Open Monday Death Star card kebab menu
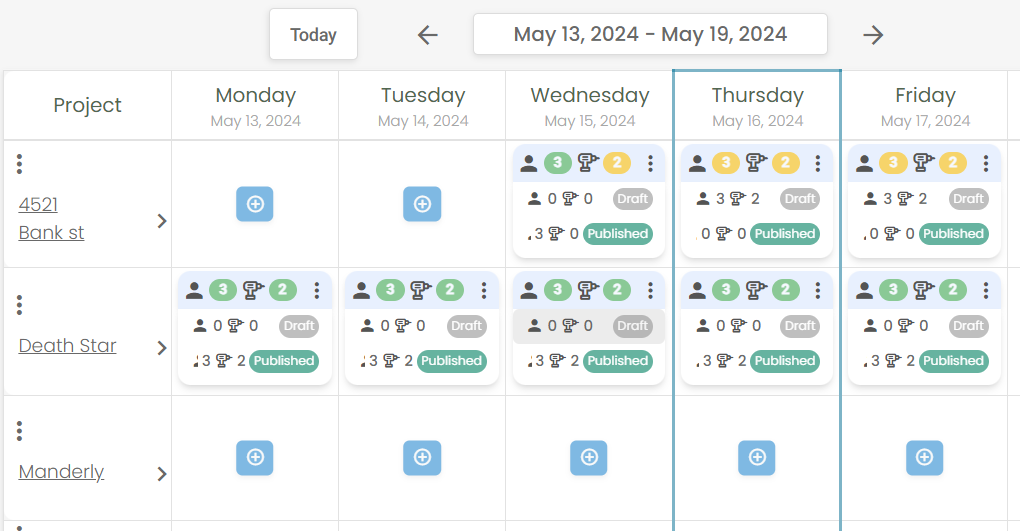 317,290
